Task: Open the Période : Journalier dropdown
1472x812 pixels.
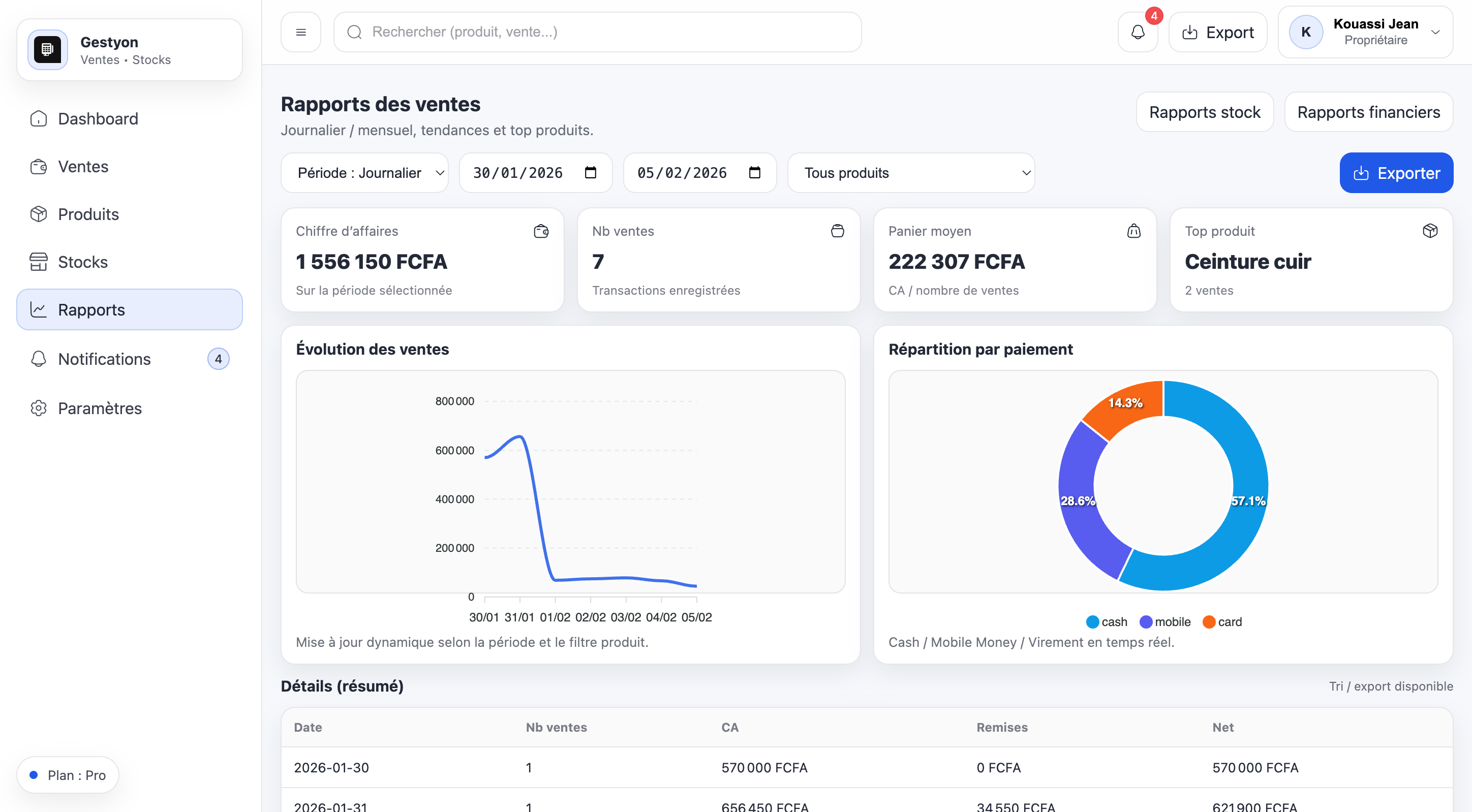Action: [x=364, y=173]
